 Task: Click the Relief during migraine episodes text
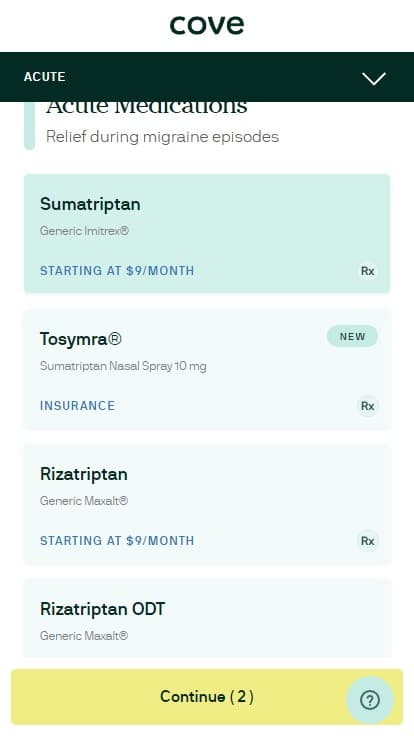162,137
